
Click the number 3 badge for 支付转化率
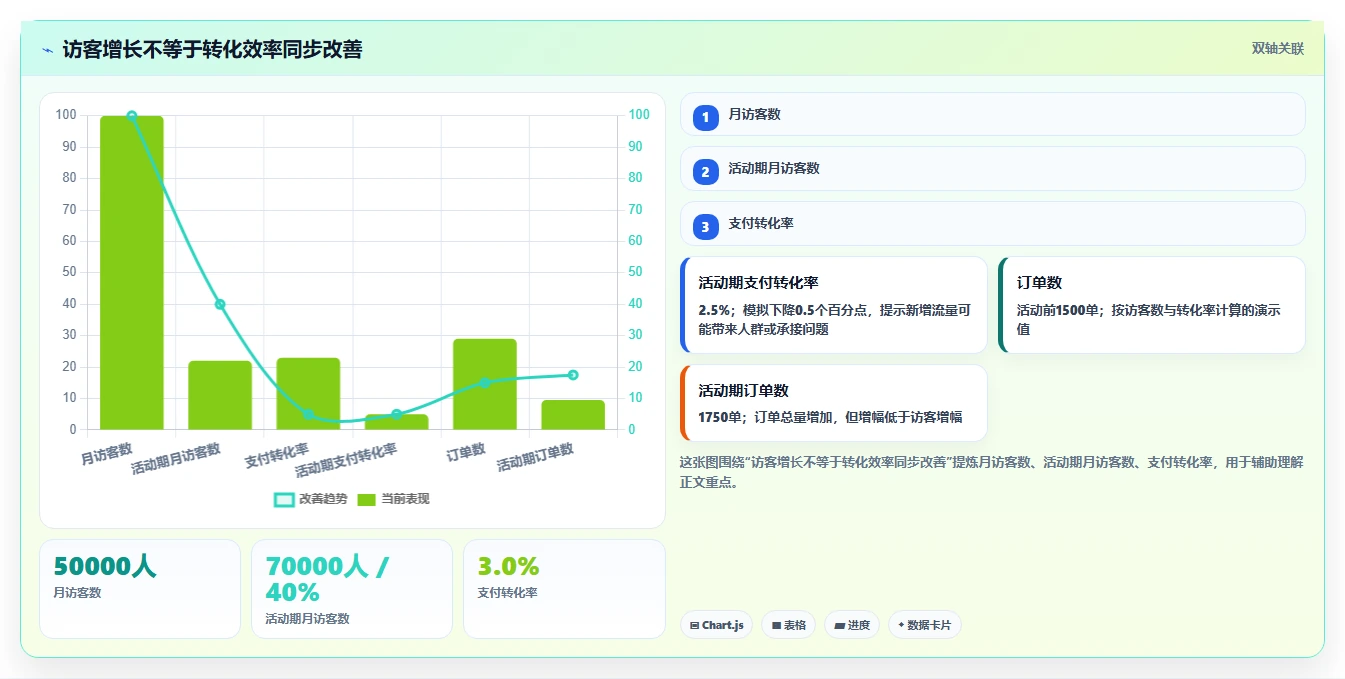[705, 227]
